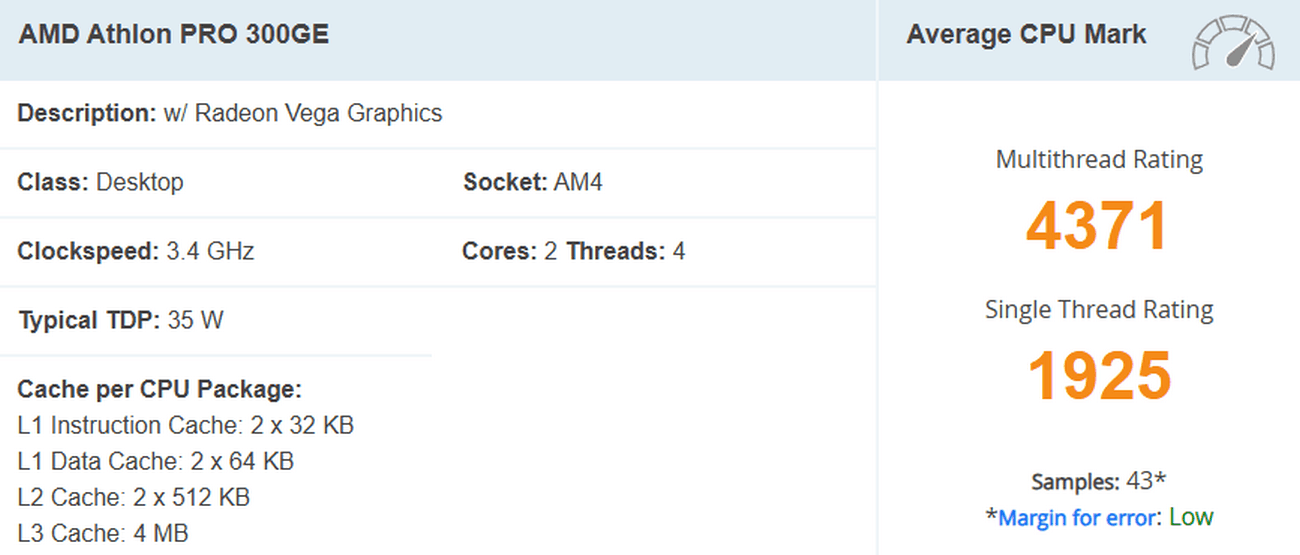Click the Samples: 43* text
This screenshot has height=555, width=1300.
click(1098, 482)
